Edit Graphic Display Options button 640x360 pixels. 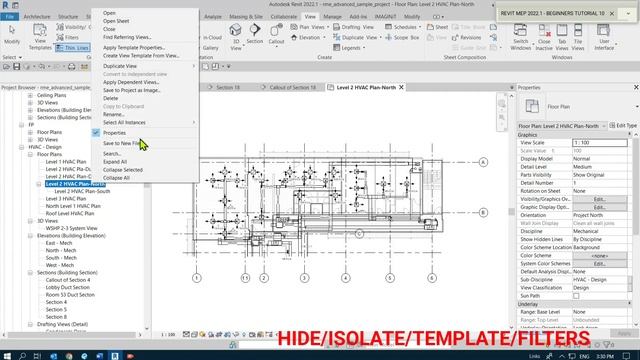(x=600, y=207)
